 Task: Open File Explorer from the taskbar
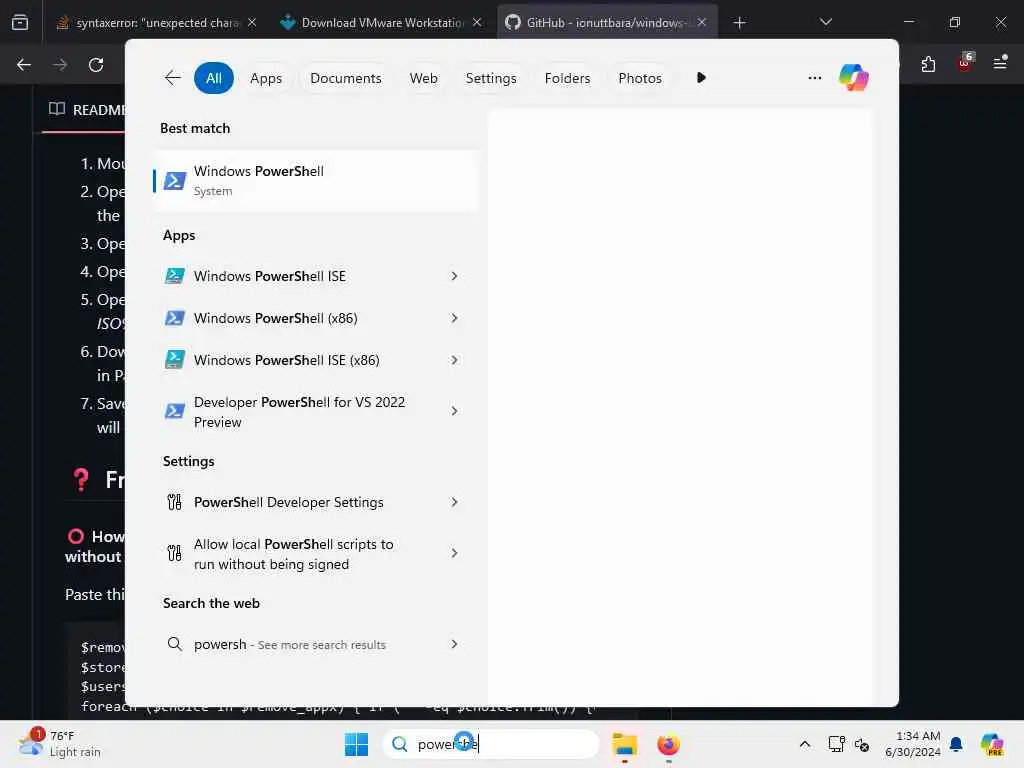(624, 744)
